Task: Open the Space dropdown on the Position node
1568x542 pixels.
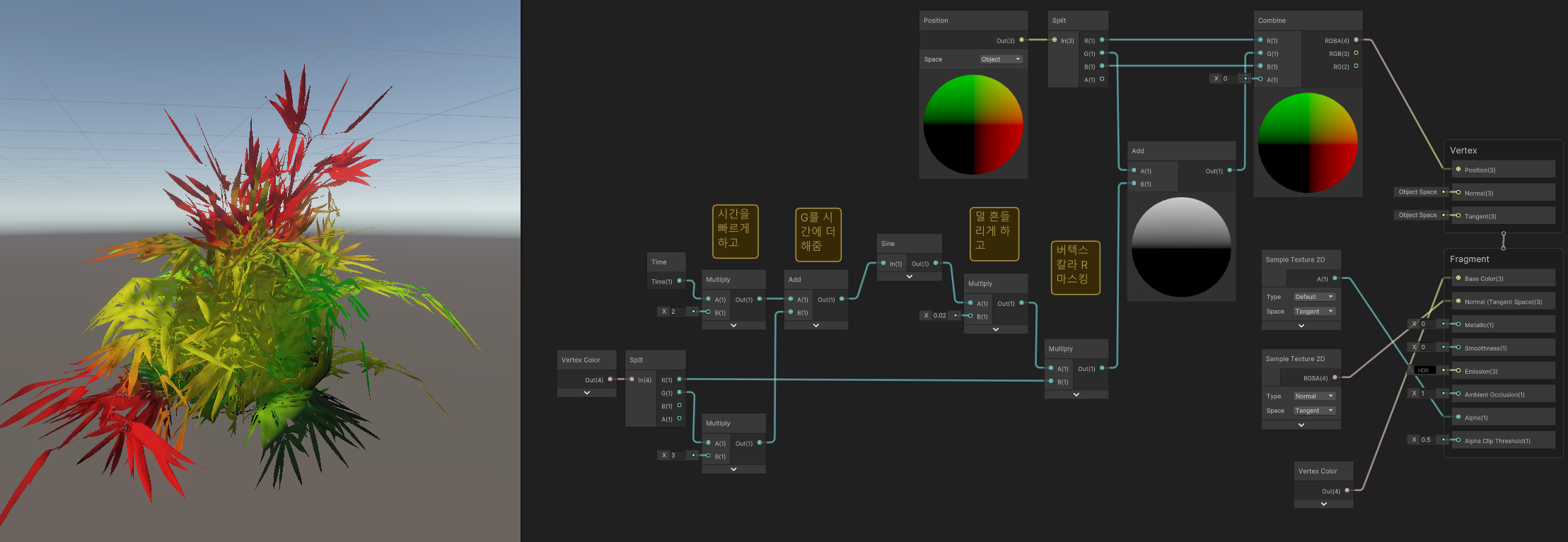Action: (x=1001, y=59)
